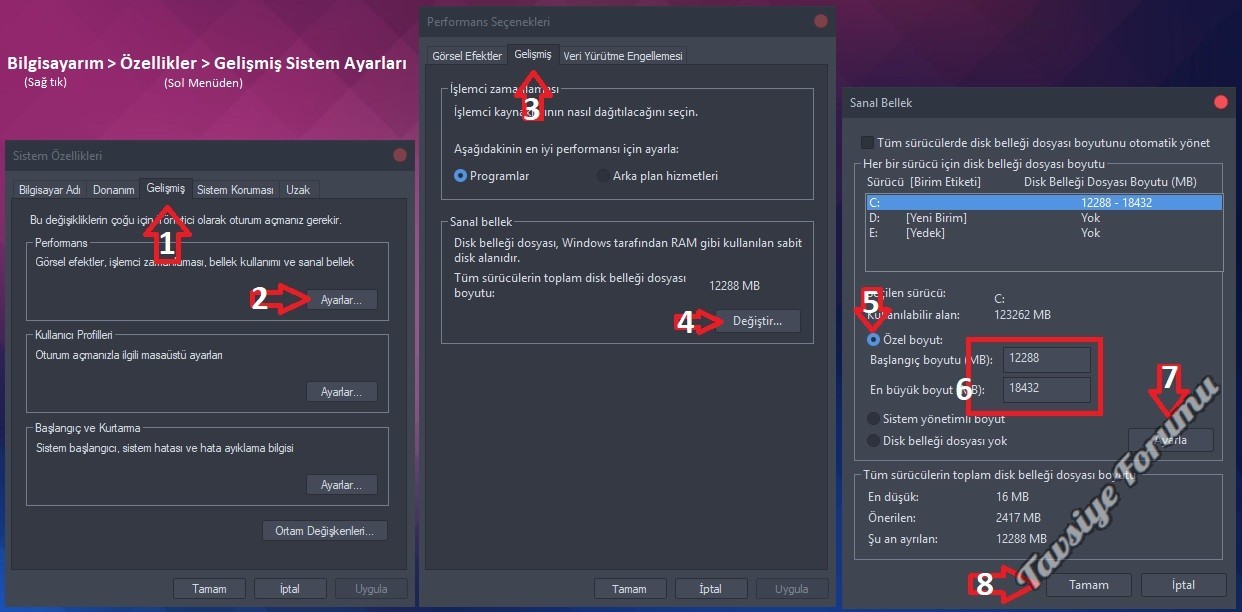Open Görsel Efektler tab in Performans Seçenekleri
Viewport: 1242px width, 612px height.
coord(466,56)
